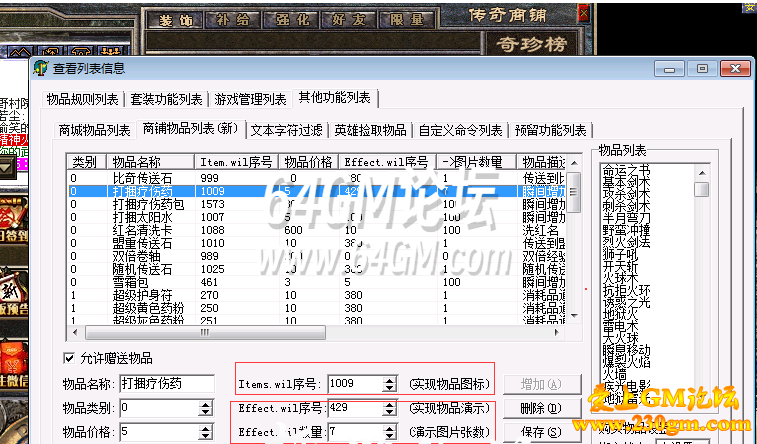Sort by 物品名称 column header
Image resolution: width=757 pixels, height=444 pixels.
tap(151, 162)
